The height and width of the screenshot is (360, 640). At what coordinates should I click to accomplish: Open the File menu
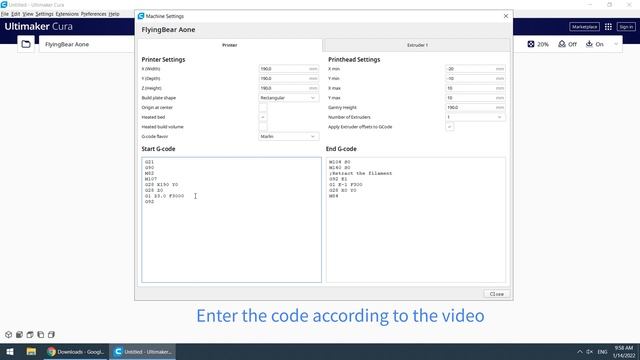click(x=4, y=14)
